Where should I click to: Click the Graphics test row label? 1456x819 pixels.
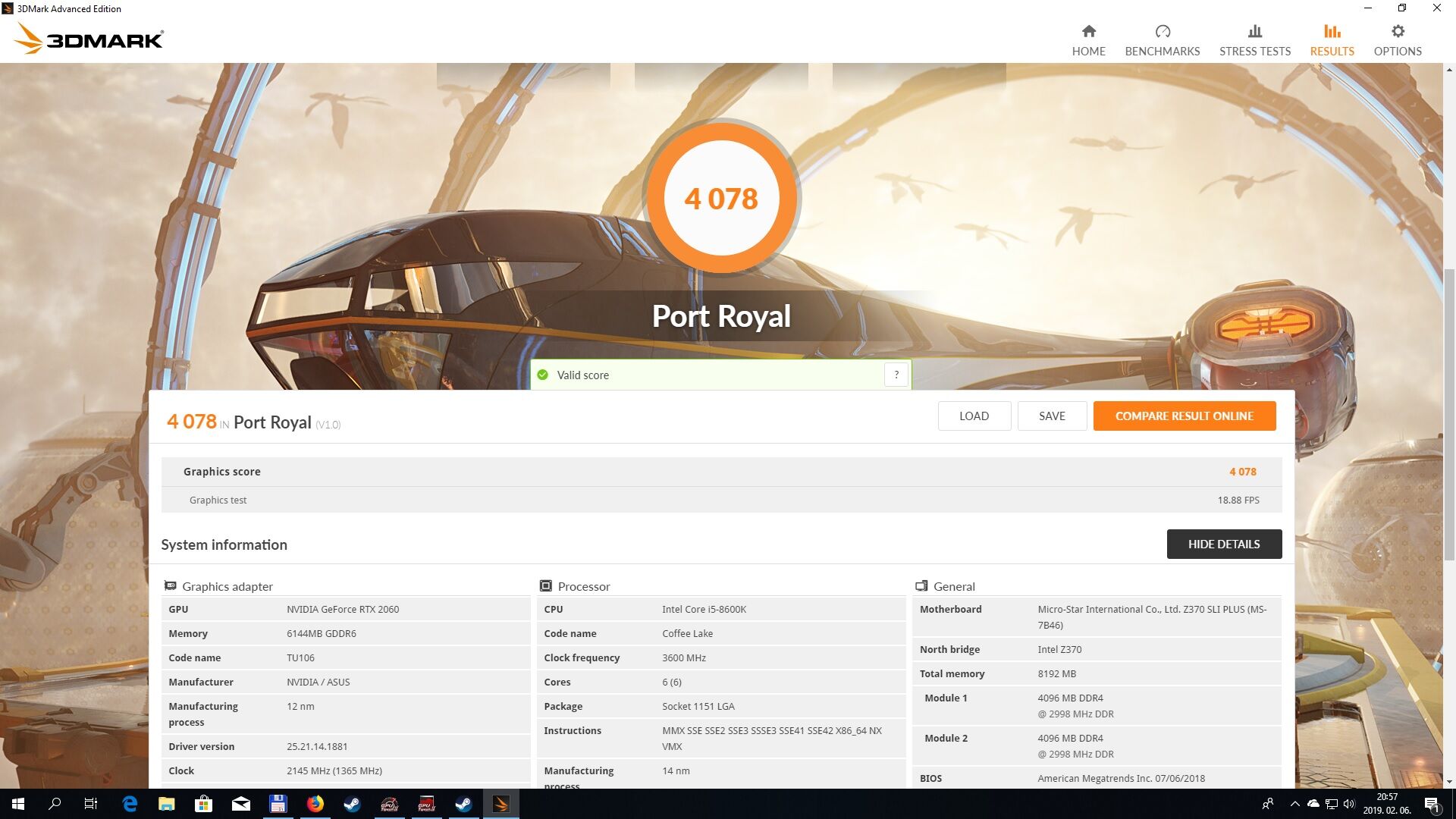(218, 500)
